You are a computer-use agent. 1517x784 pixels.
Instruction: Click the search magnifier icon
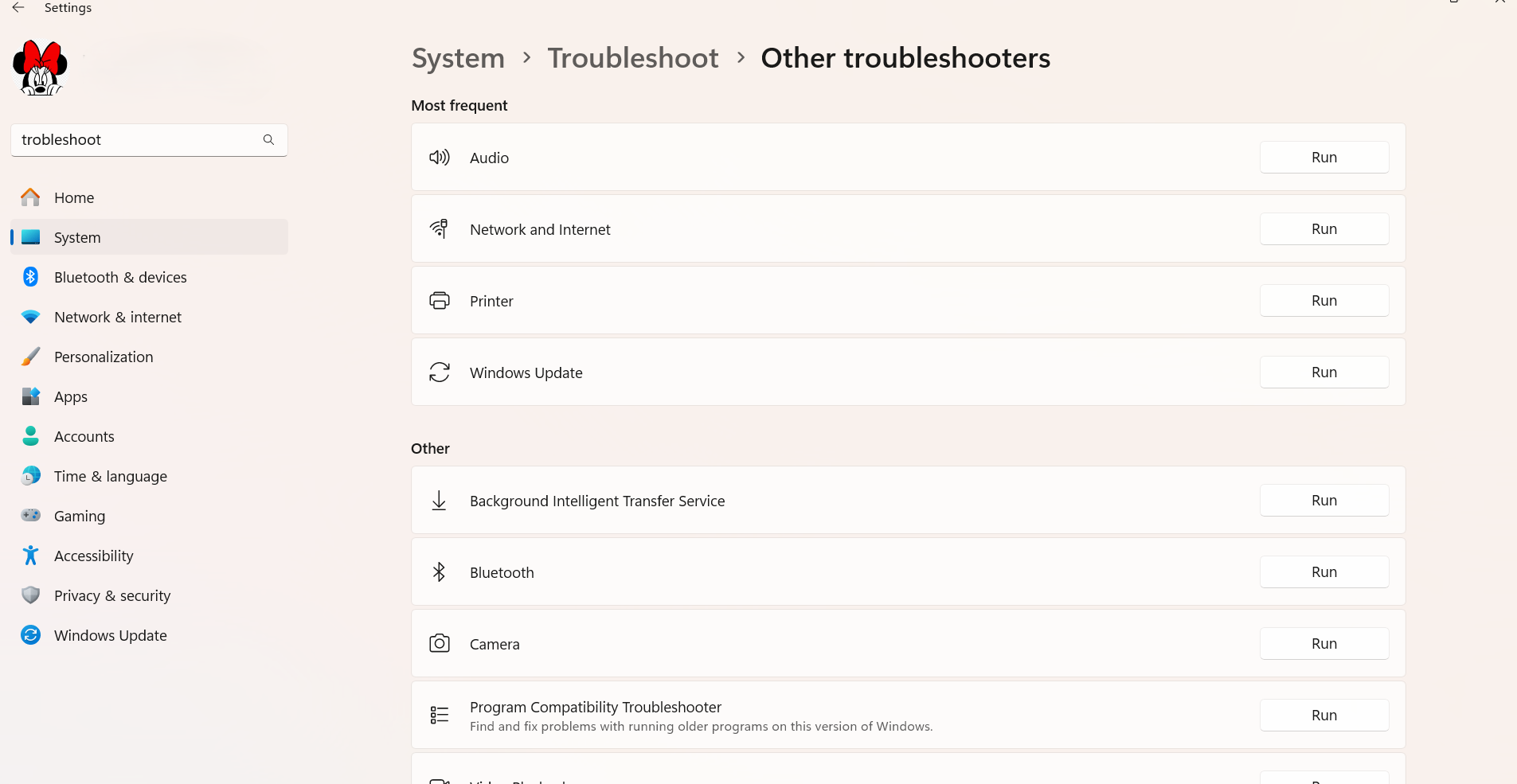tap(268, 139)
